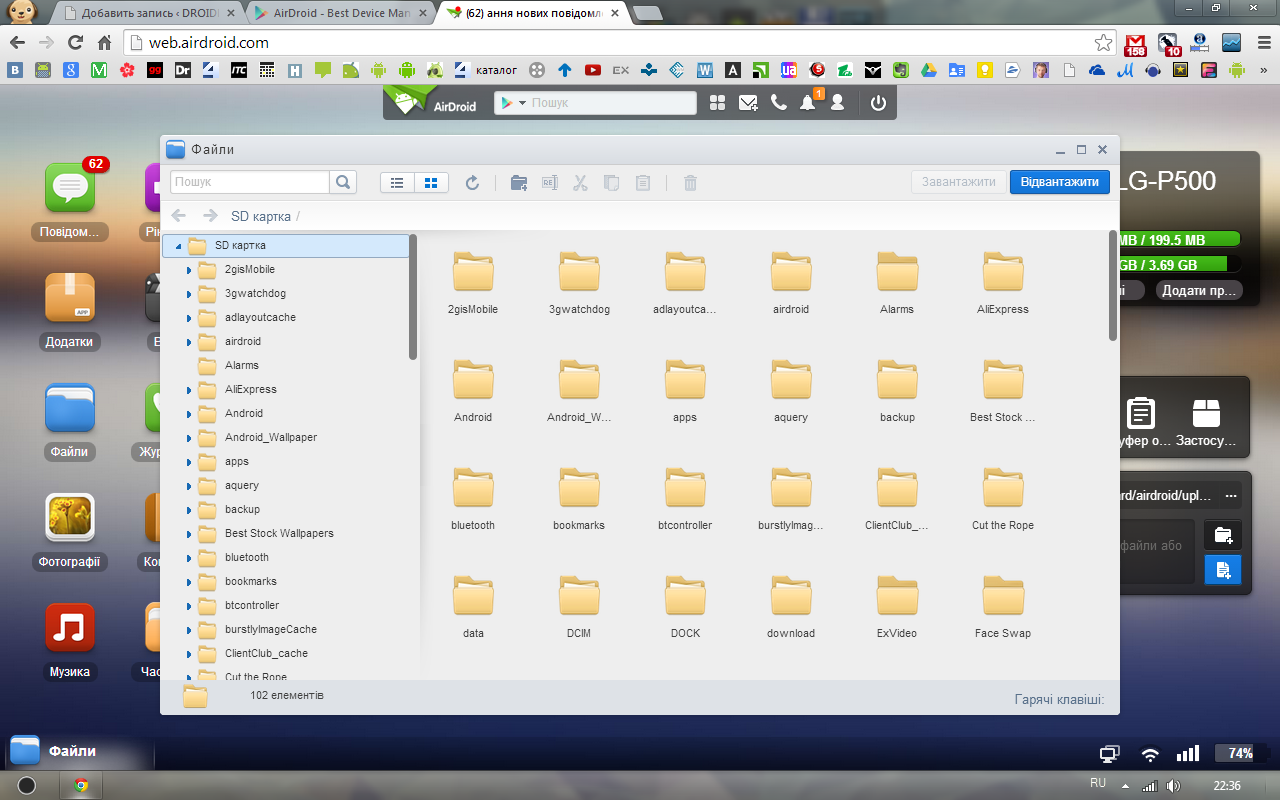Image resolution: width=1280 pixels, height=800 pixels.
Task: Click the volume icon in system tray
Action: click(1172, 785)
